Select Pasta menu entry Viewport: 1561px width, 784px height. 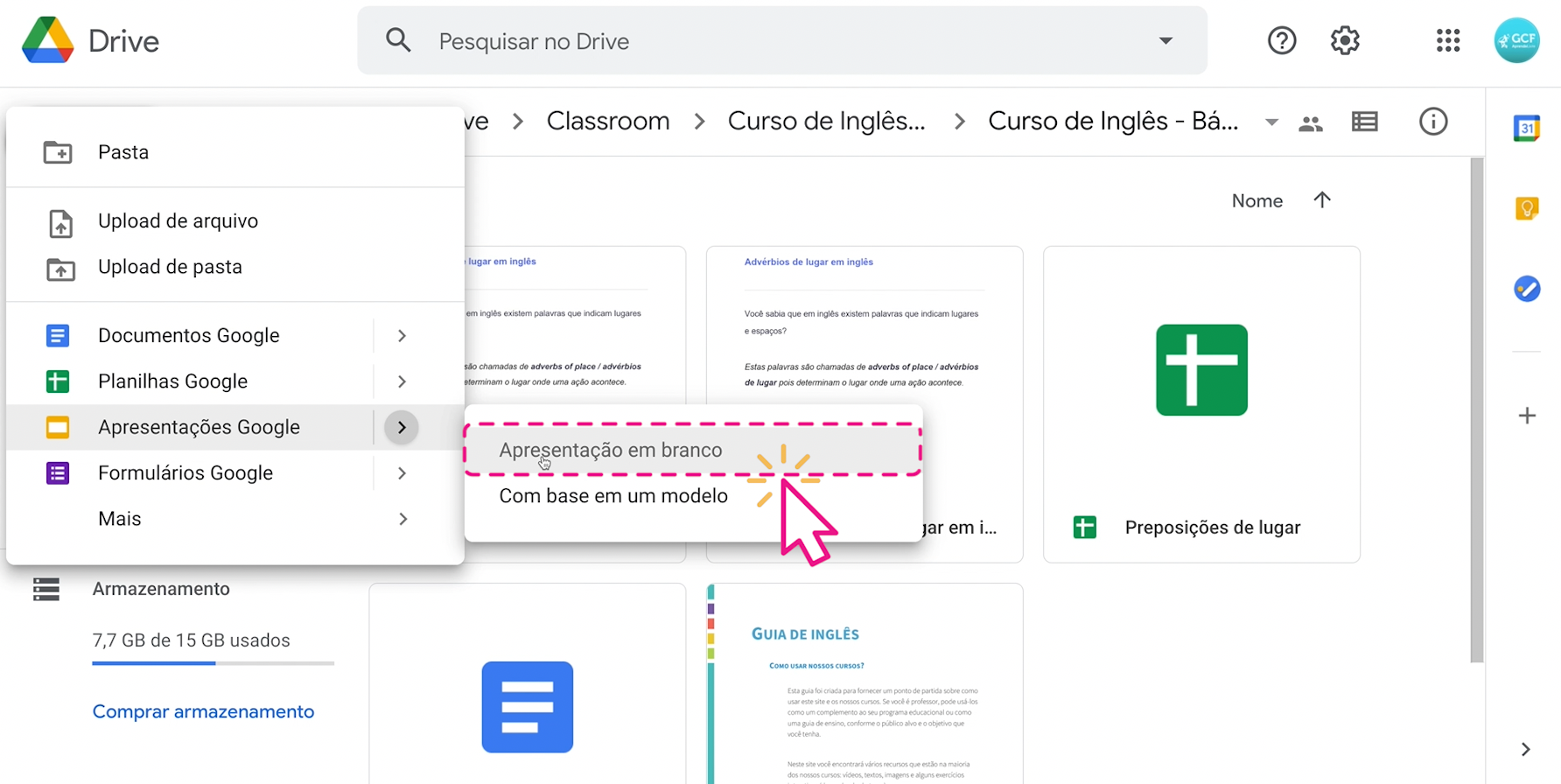[235, 152]
